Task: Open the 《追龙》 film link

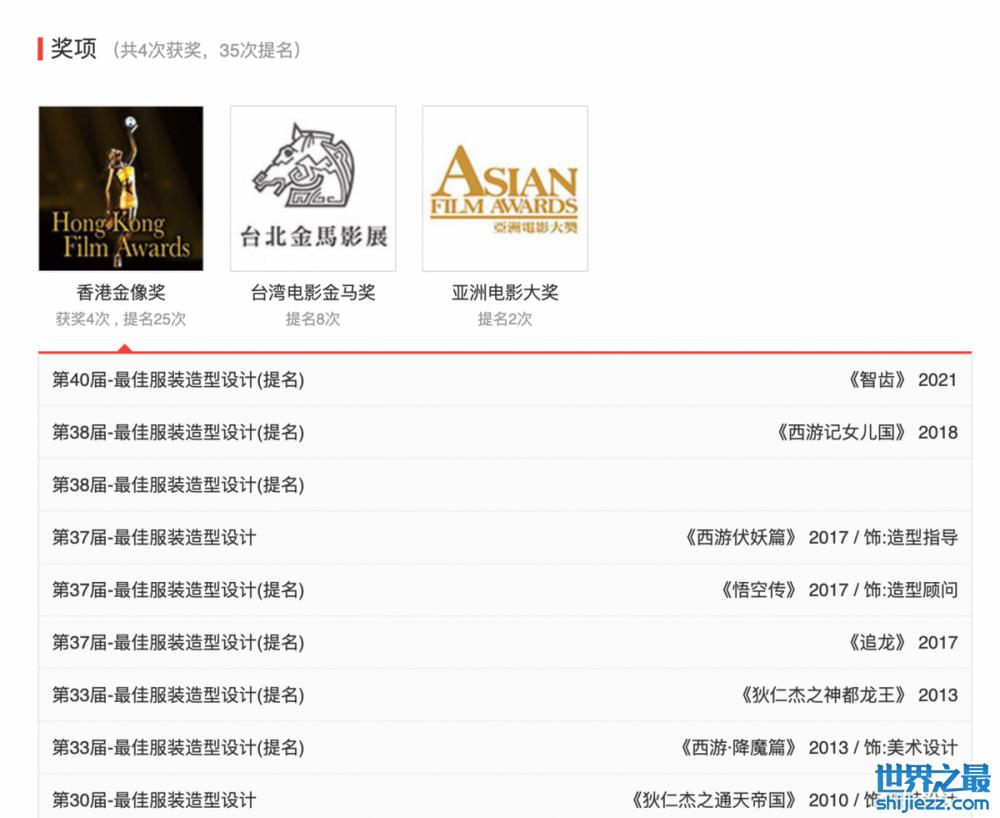Action: (877, 643)
